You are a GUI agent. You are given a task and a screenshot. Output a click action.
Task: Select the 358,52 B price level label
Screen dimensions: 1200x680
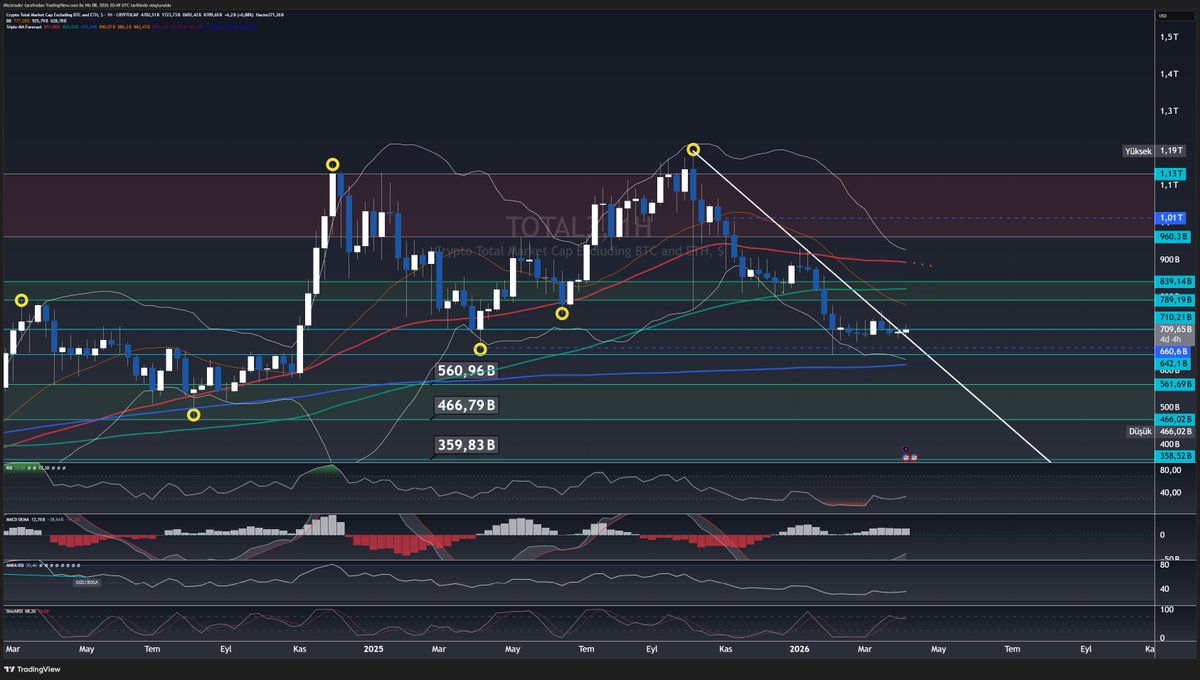(x=1173, y=455)
